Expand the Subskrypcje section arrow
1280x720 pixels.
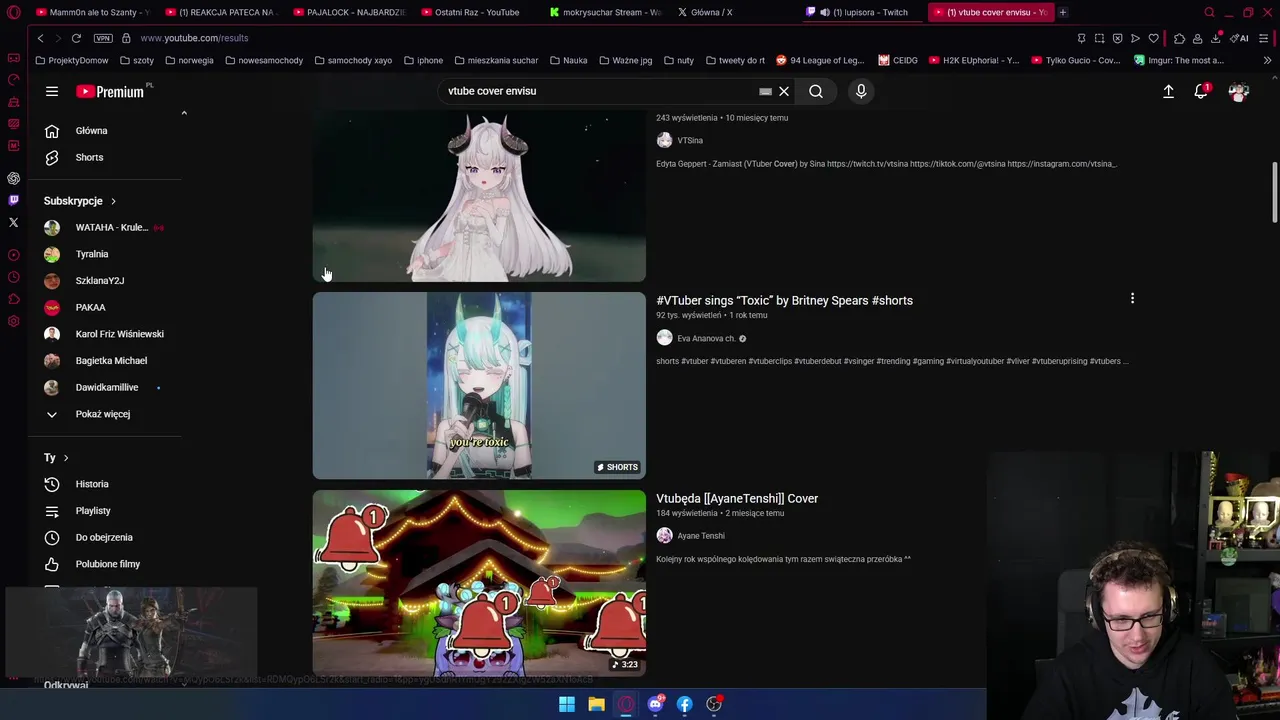(x=113, y=201)
